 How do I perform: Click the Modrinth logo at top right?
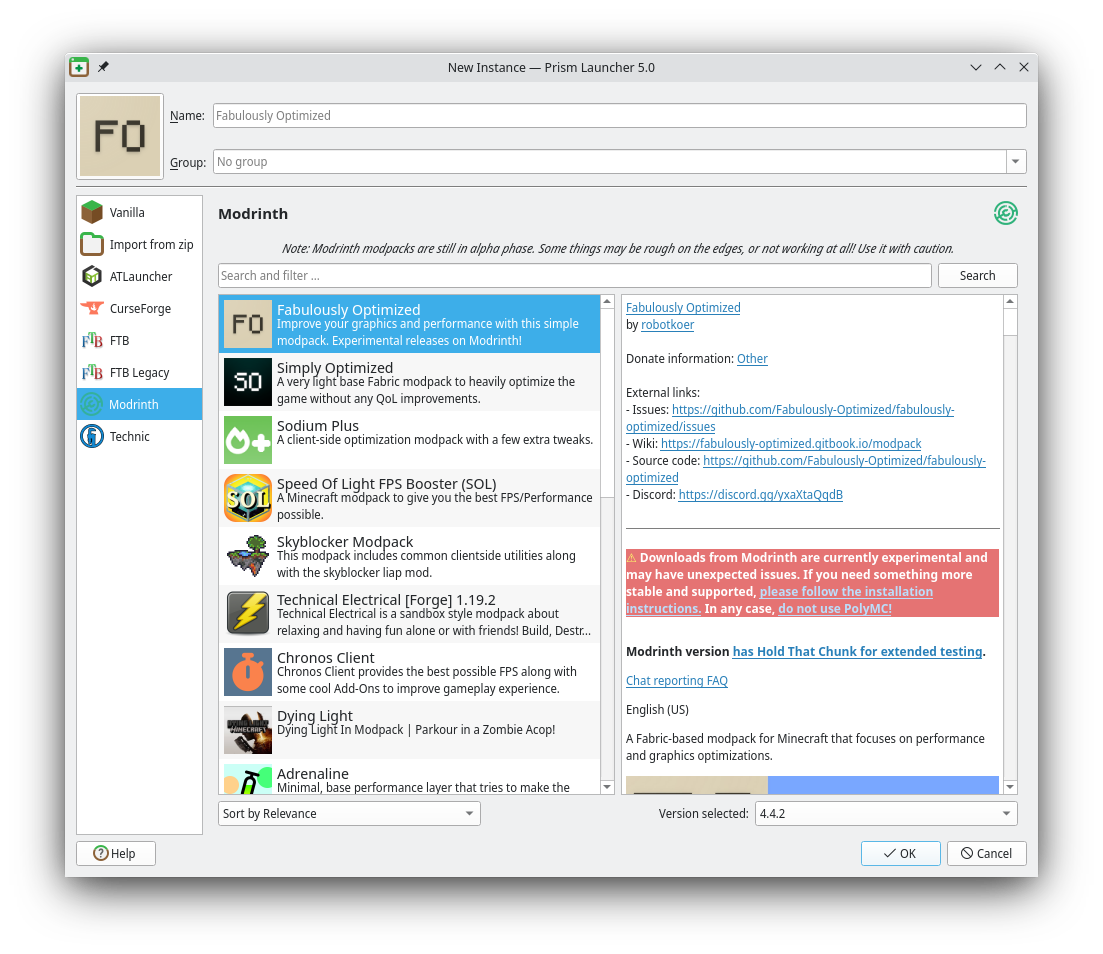pyautogui.click(x=1005, y=213)
